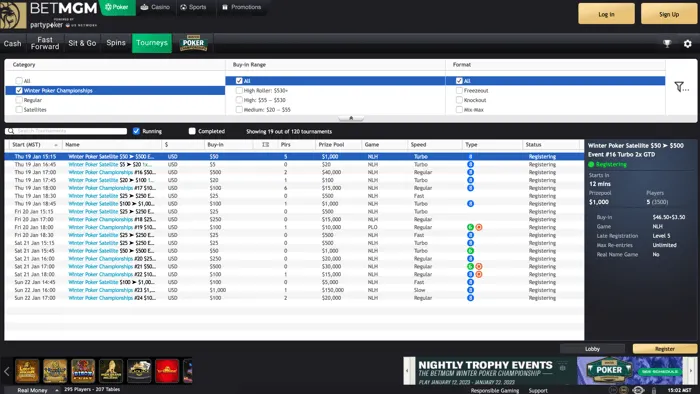Collapse the filter panel with arrow handle
This screenshot has height=394, width=700.
(x=351, y=118)
